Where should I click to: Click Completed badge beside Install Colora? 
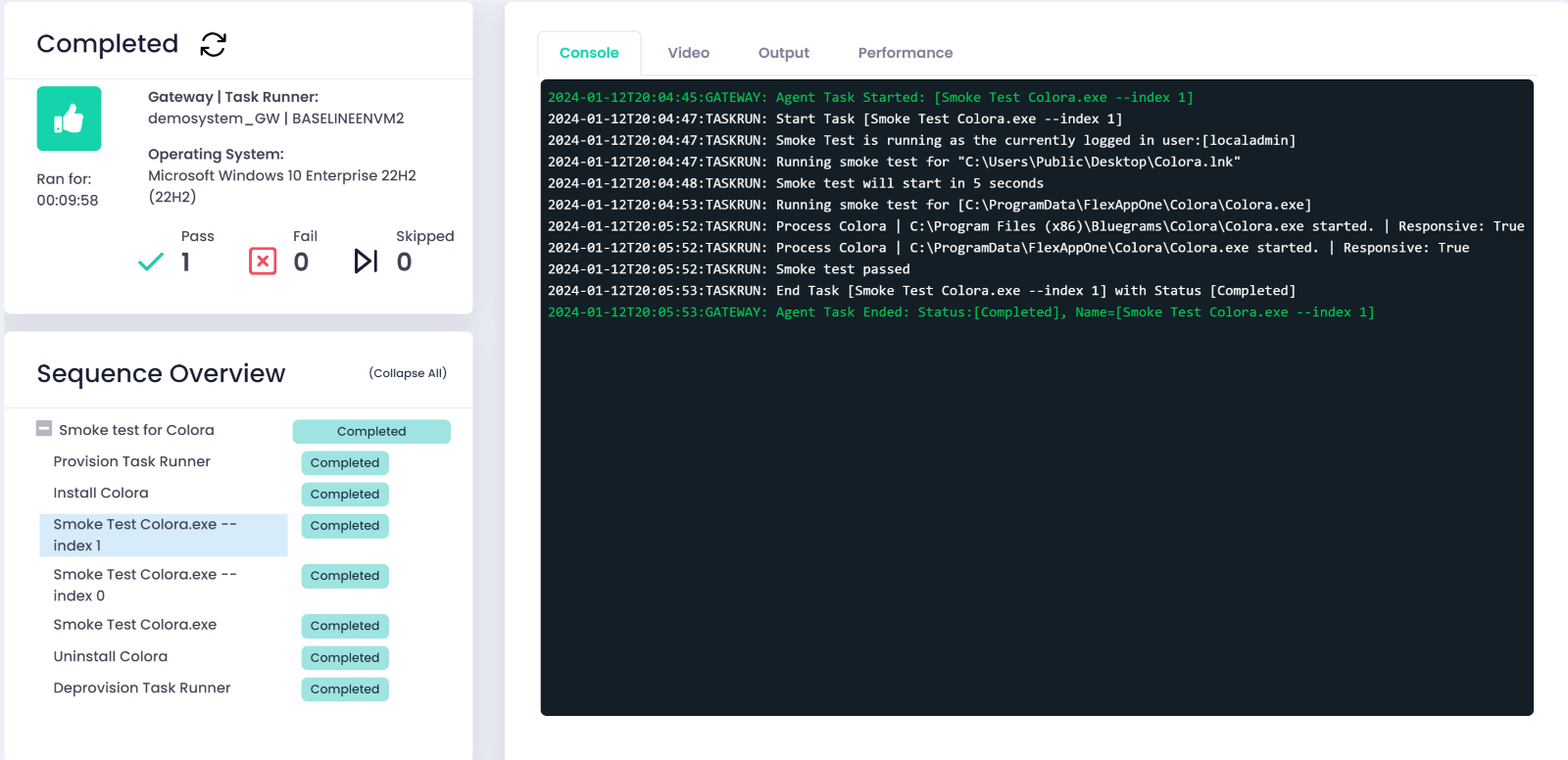point(345,495)
